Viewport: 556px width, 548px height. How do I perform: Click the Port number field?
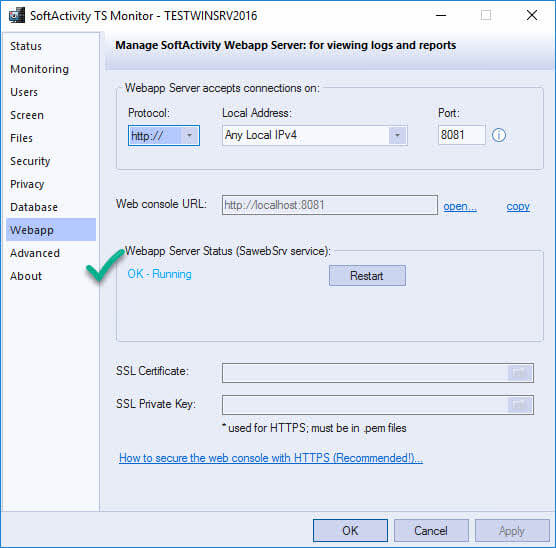pyautogui.click(x=461, y=135)
